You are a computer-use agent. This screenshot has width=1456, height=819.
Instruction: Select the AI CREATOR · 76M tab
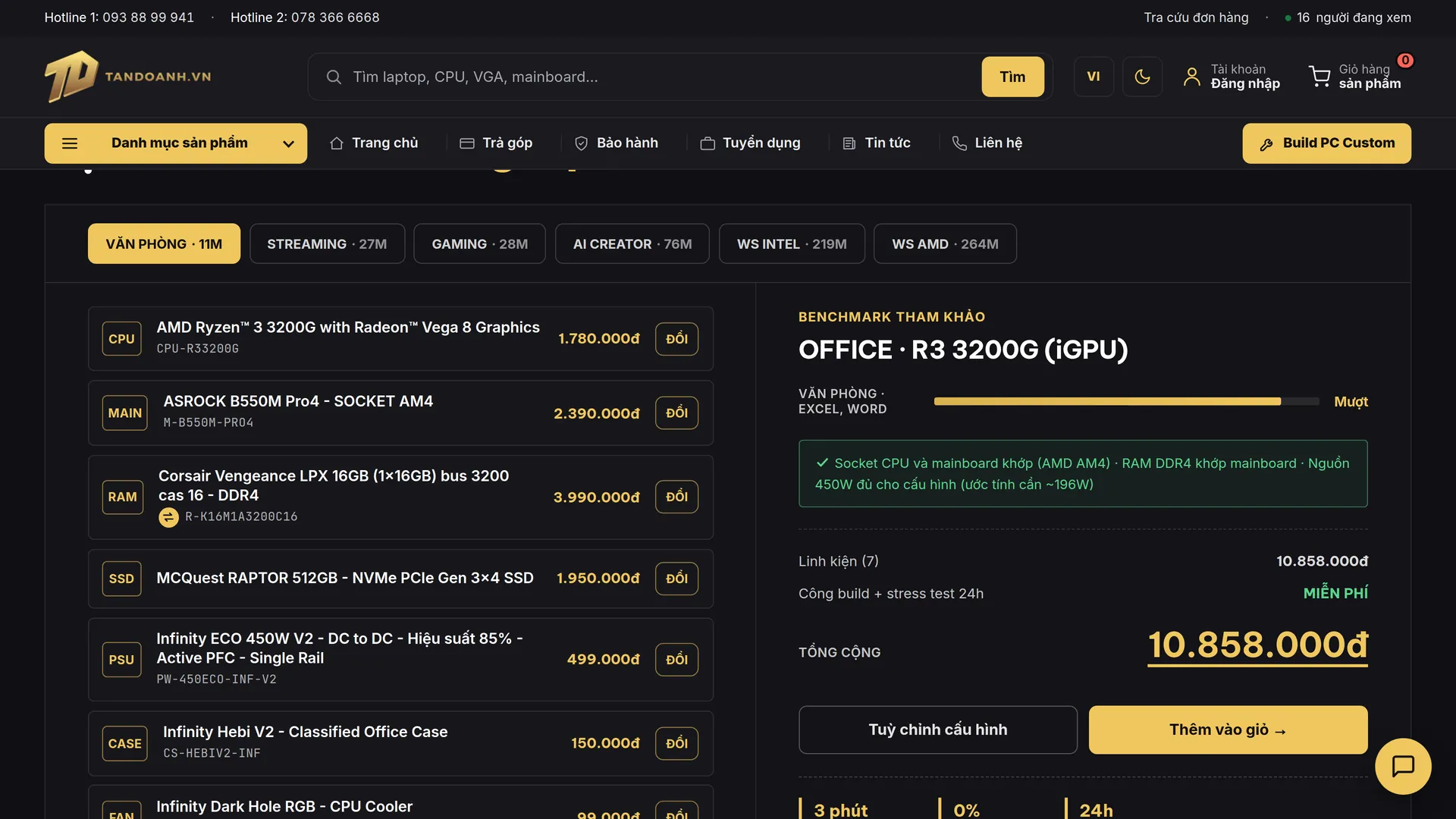pyautogui.click(x=632, y=243)
